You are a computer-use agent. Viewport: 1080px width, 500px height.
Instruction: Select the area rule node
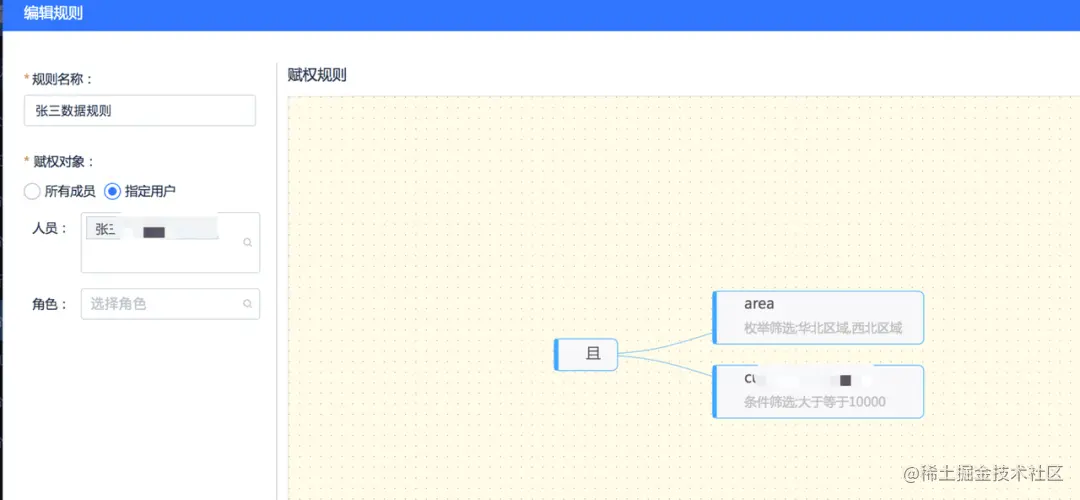point(818,317)
